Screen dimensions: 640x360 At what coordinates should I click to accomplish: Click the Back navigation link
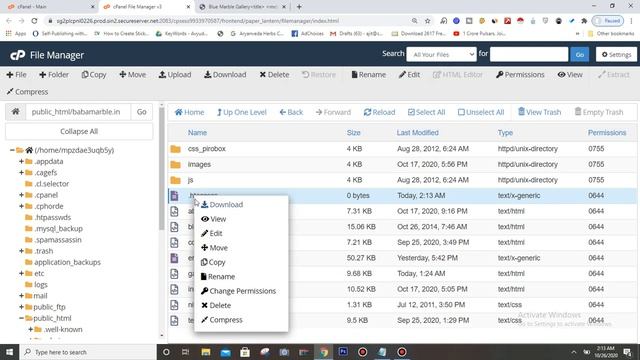(x=291, y=112)
